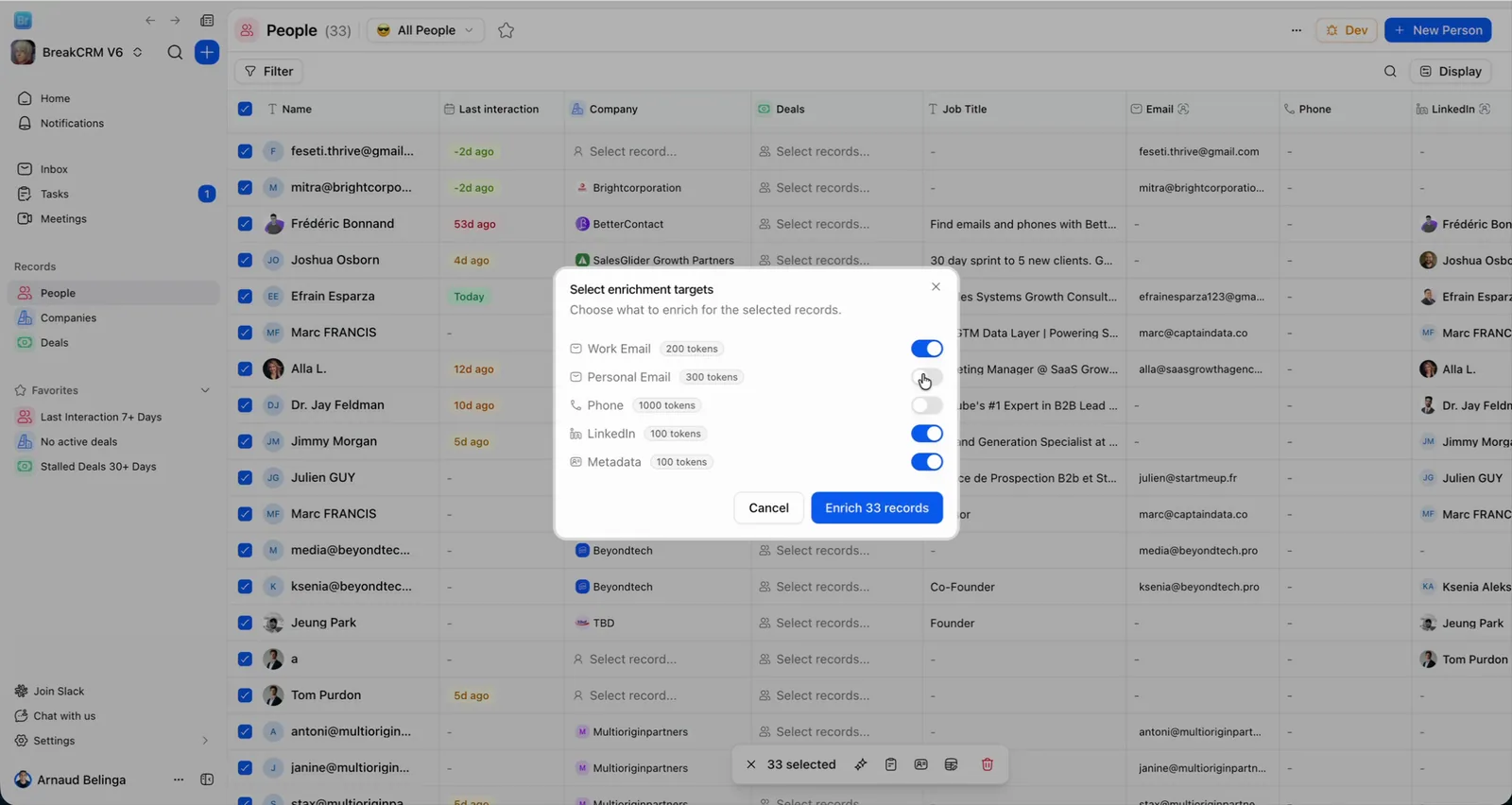Image resolution: width=1512 pixels, height=805 pixels.
Task: Open the BreakCRM V6 workspace switcher
Action: tap(77, 53)
